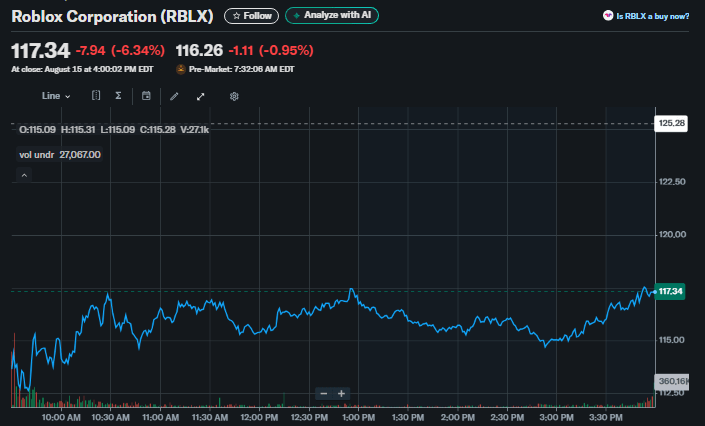Click the sparkle icon on Analyze with AI

coord(296,15)
